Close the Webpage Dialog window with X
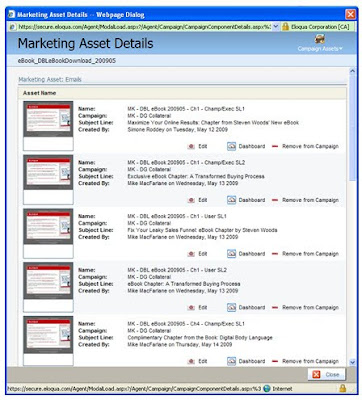Viewport: 362px width, 400px height. click(350, 14)
